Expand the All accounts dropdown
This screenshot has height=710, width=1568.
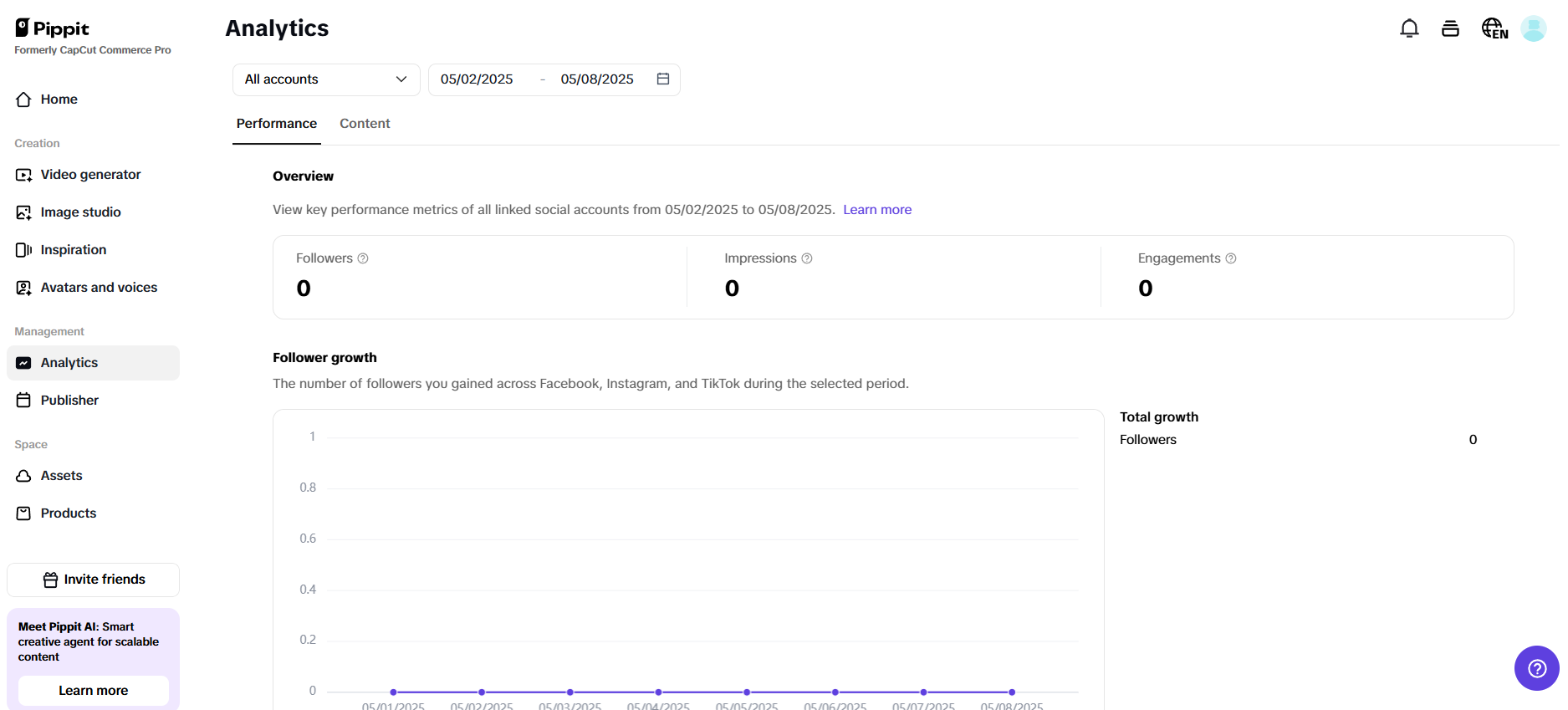coord(326,79)
